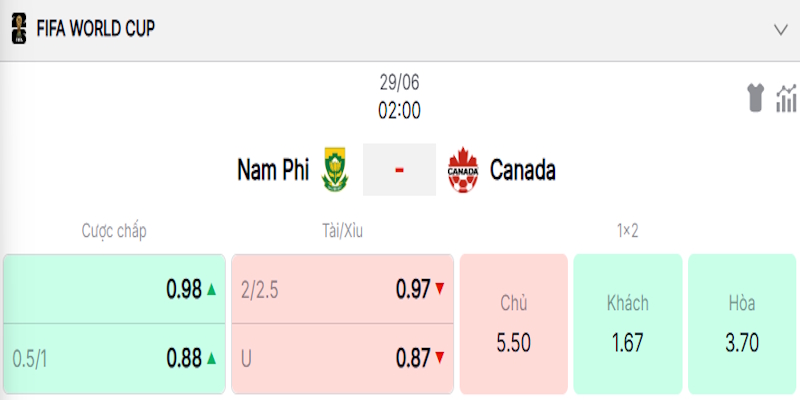Select handicap odds 0.98 for Nam Phi
This screenshot has width=800, height=400.
[114, 289]
